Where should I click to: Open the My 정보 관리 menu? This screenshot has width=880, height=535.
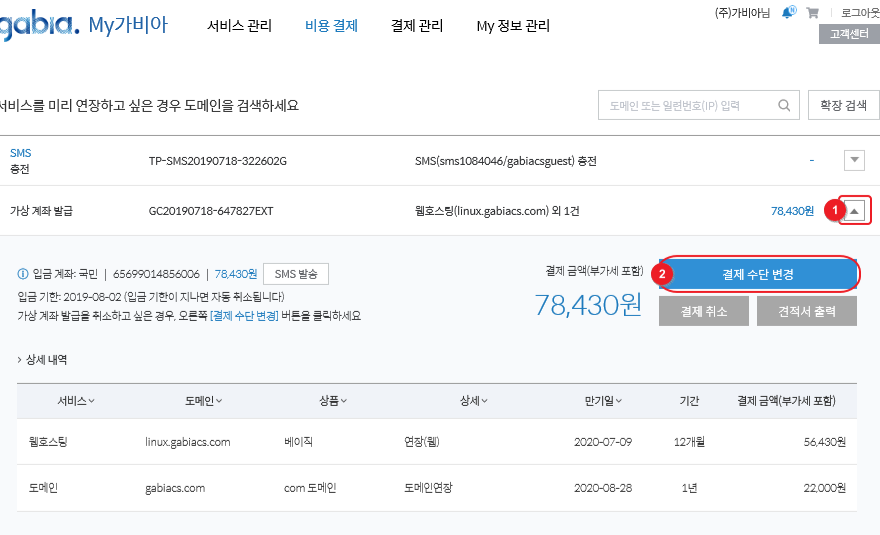click(513, 26)
